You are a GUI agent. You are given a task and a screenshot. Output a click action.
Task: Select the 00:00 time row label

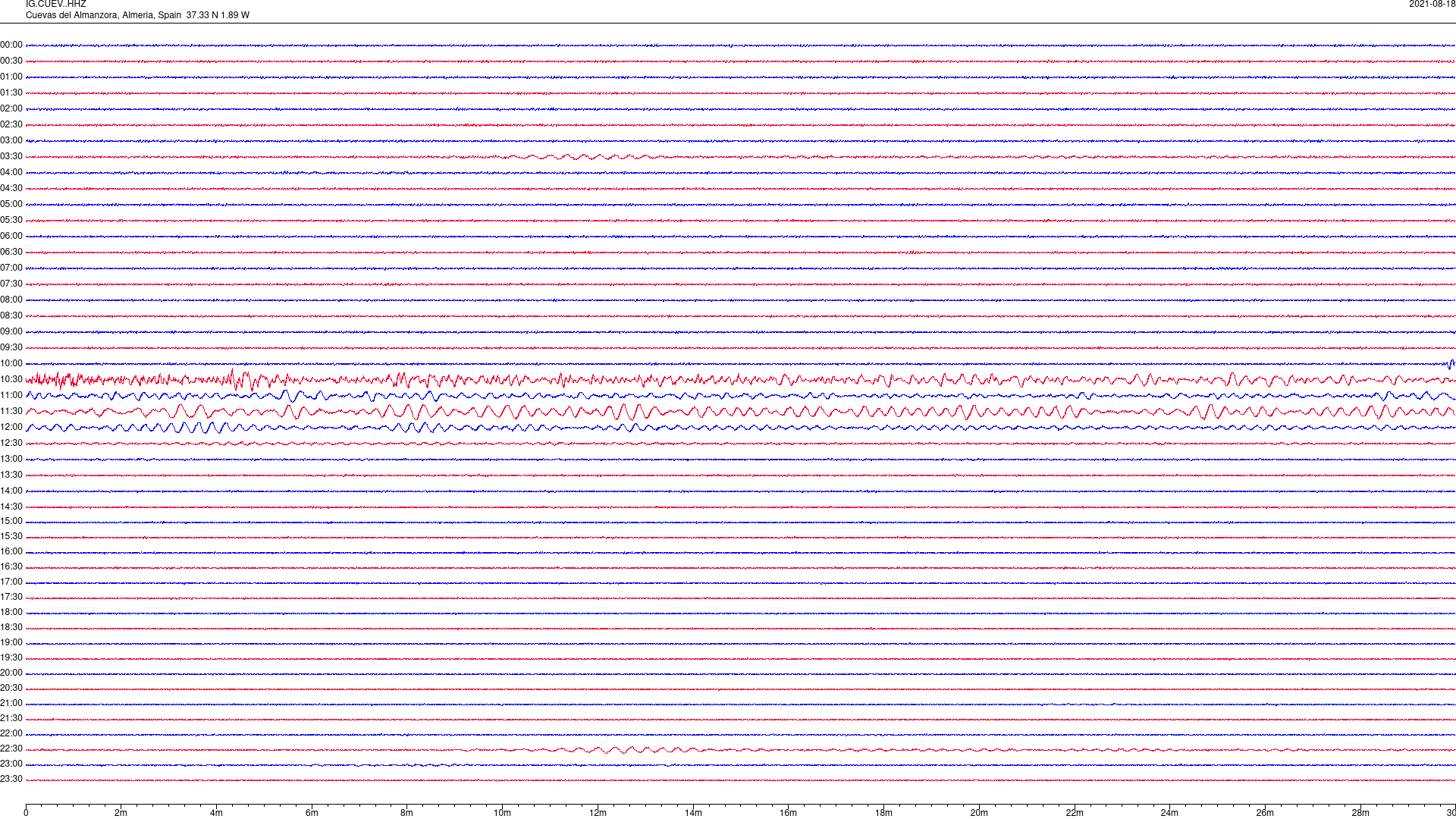point(11,45)
